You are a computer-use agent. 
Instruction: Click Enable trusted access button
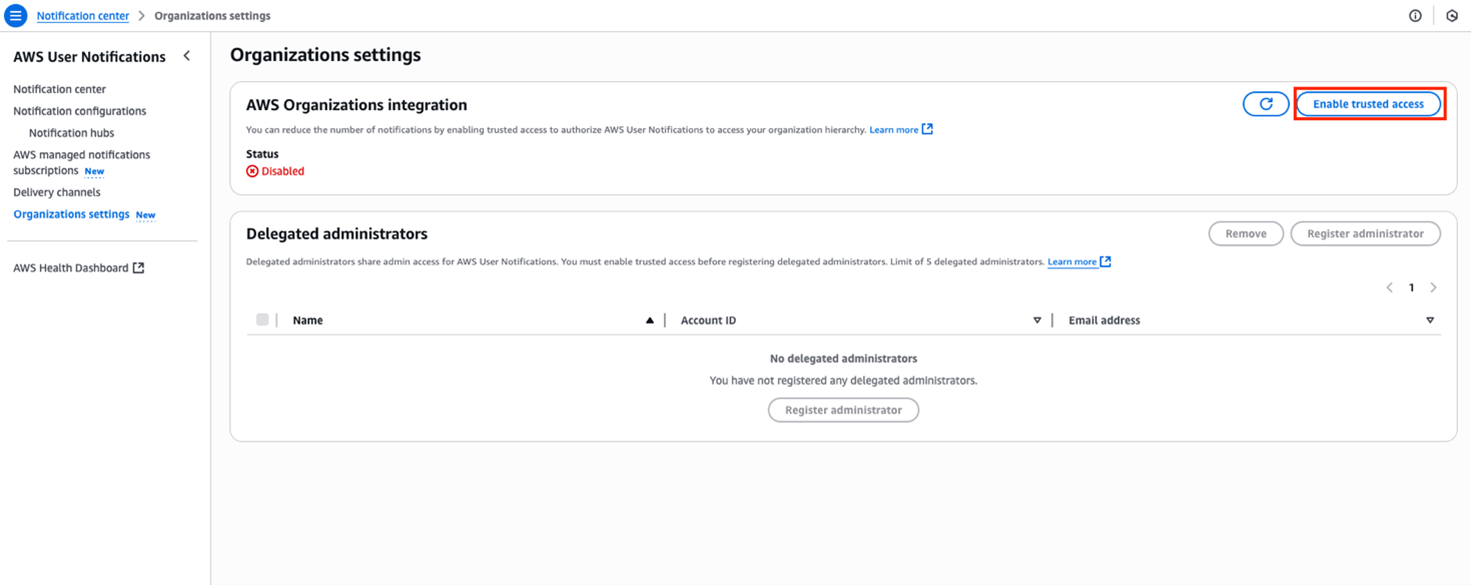(1368, 104)
